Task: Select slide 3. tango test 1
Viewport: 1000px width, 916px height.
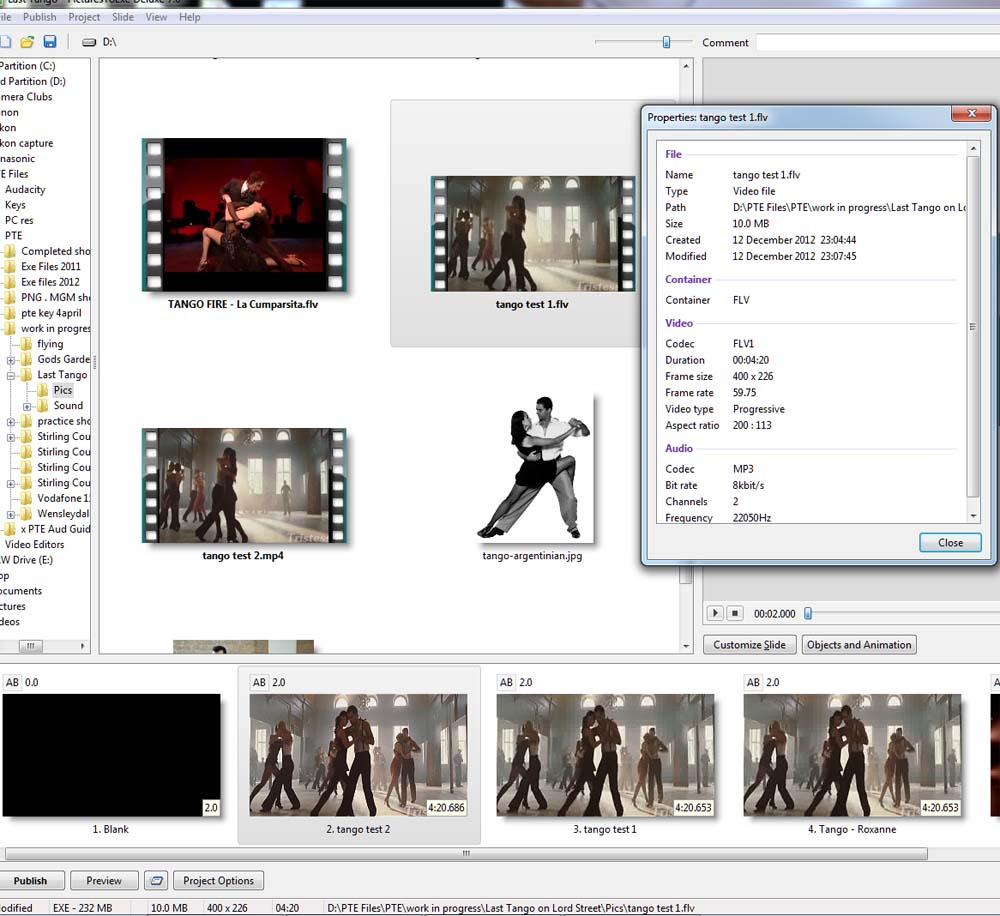Action: [605, 755]
